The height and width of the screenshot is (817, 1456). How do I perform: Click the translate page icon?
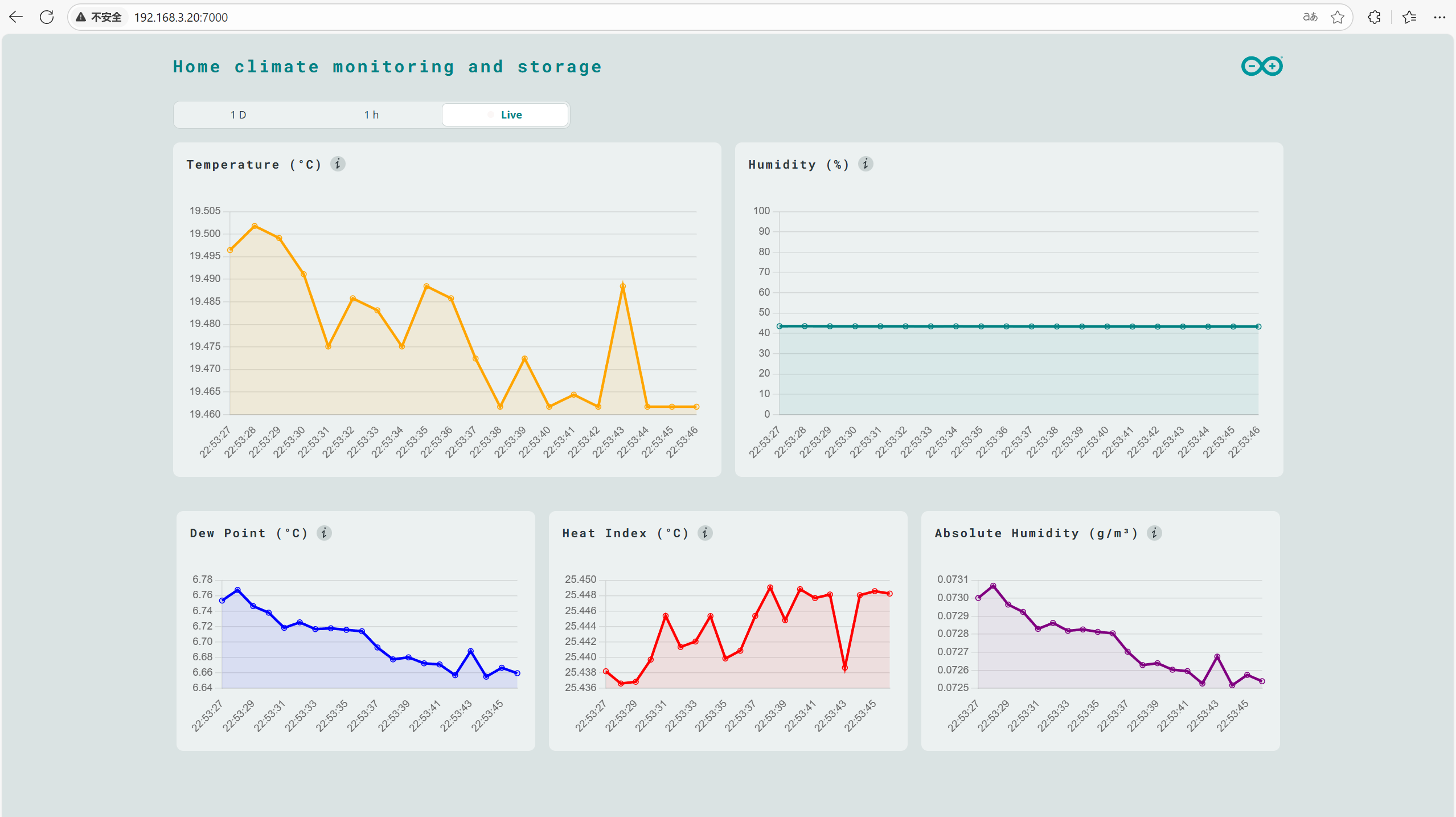[x=1310, y=17]
